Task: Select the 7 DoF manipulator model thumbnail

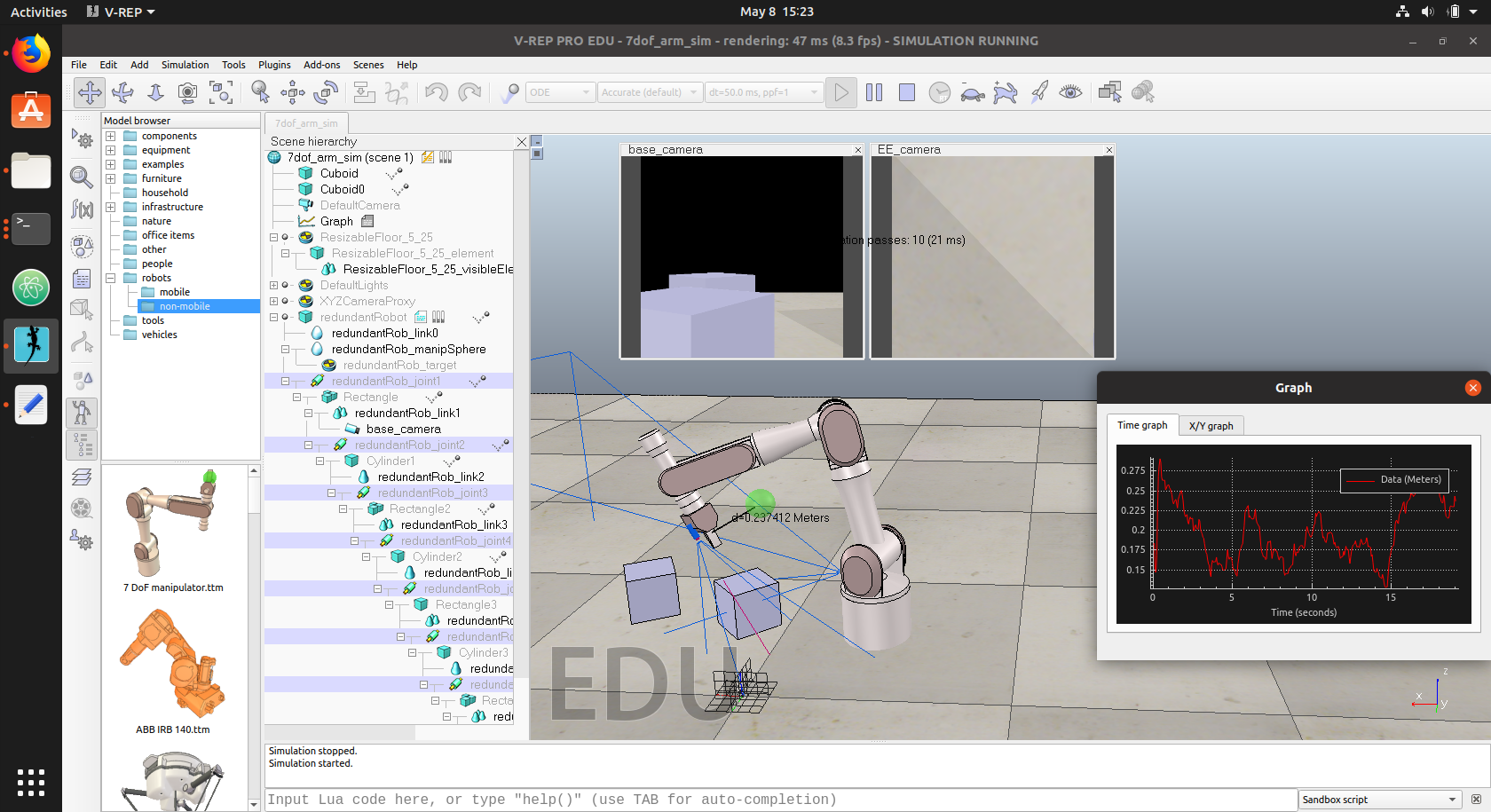Action: click(173, 531)
